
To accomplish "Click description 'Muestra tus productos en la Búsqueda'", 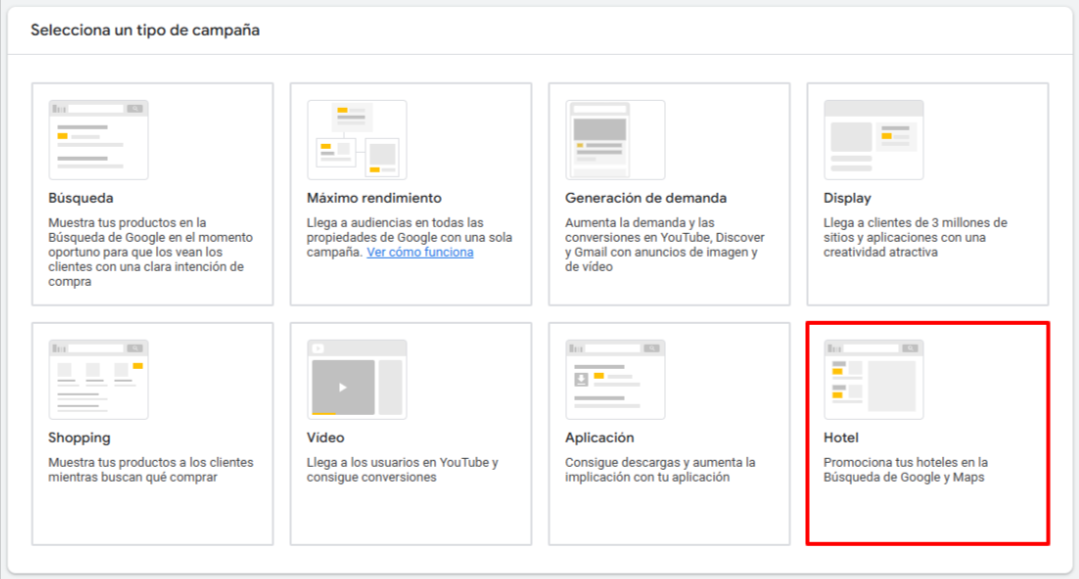I will 151,252.
